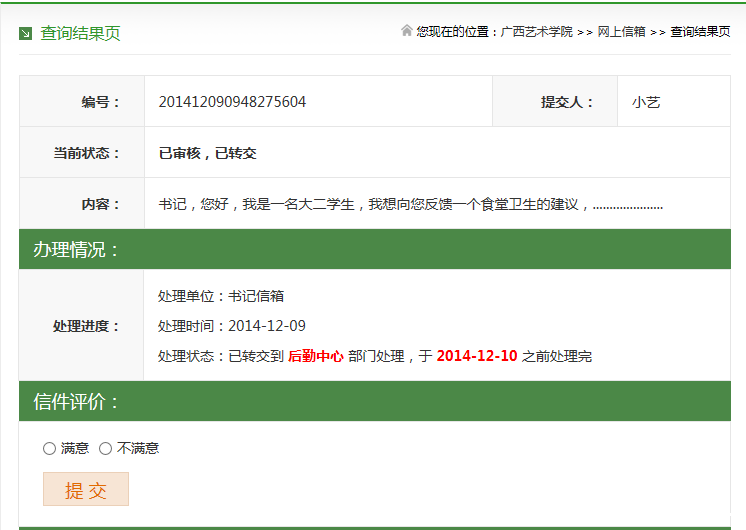Image resolution: width=746 pixels, height=530 pixels.
Task: Click the home icon in the breadcrumb
Action: pyautogui.click(x=407, y=31)
